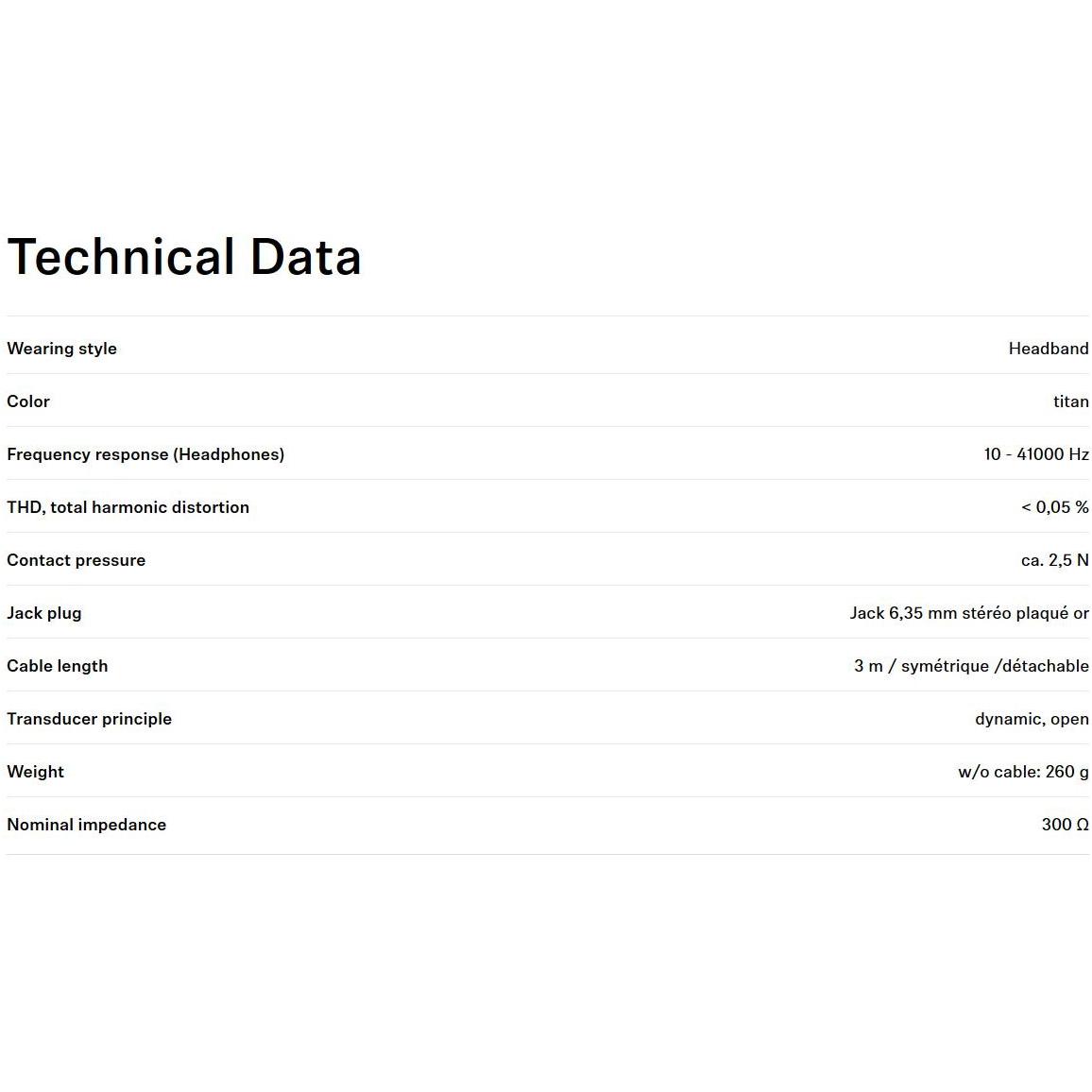
Task: Click the Wearing style label
Action: click(x=61, y=349)
